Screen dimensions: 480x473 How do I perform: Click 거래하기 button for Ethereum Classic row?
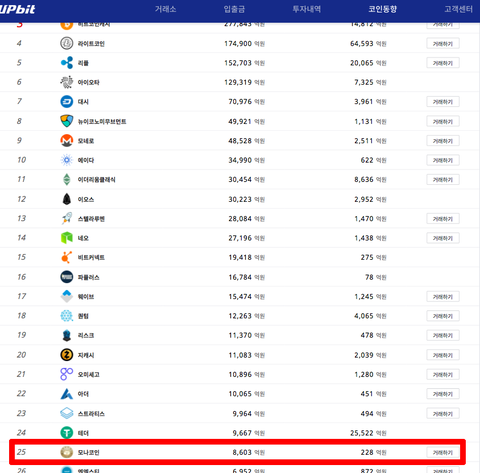(443, 180)
